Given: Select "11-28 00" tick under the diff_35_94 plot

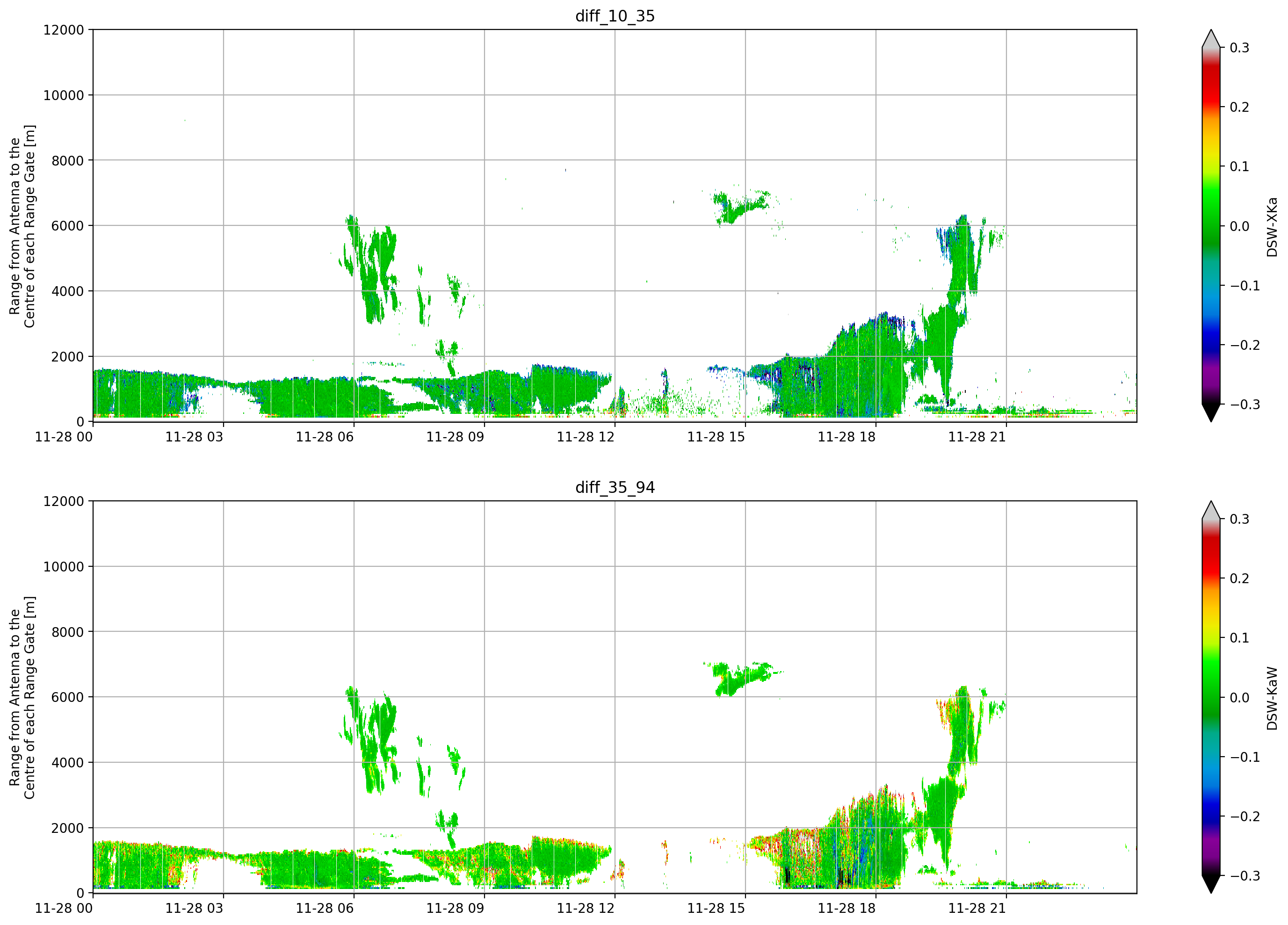Looking at the screenshot, I should click(x=64, y=908).
